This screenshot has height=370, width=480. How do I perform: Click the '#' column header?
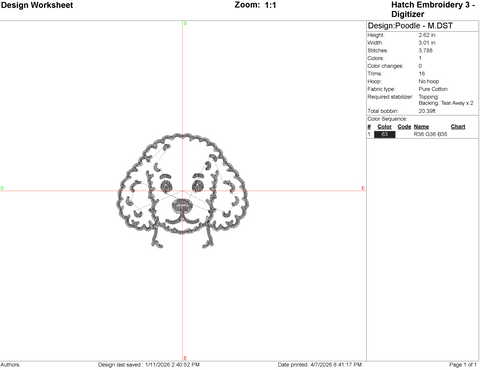coord(369,127)
